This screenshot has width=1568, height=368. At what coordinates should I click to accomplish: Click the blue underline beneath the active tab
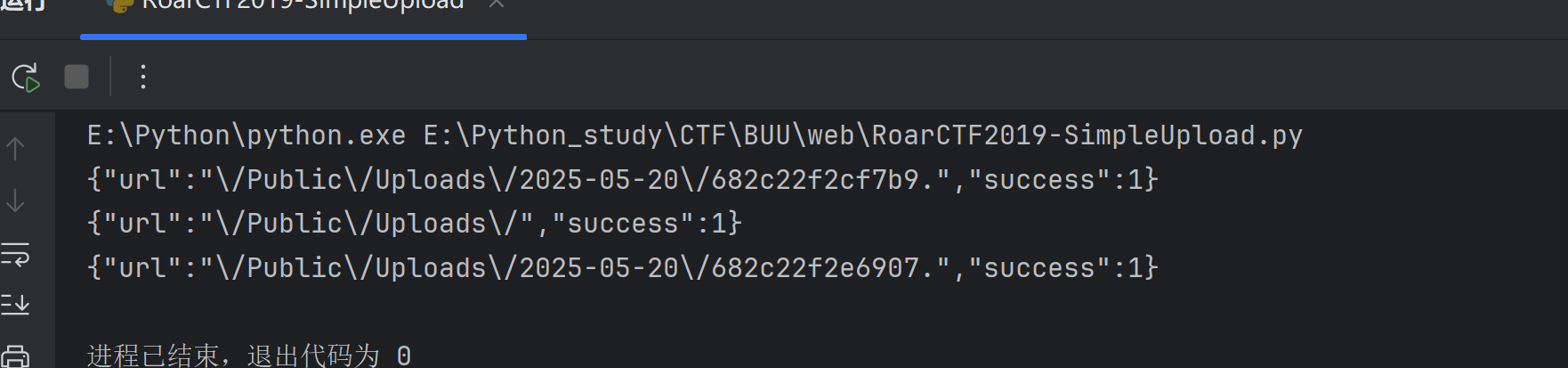(x=303, y=37)
